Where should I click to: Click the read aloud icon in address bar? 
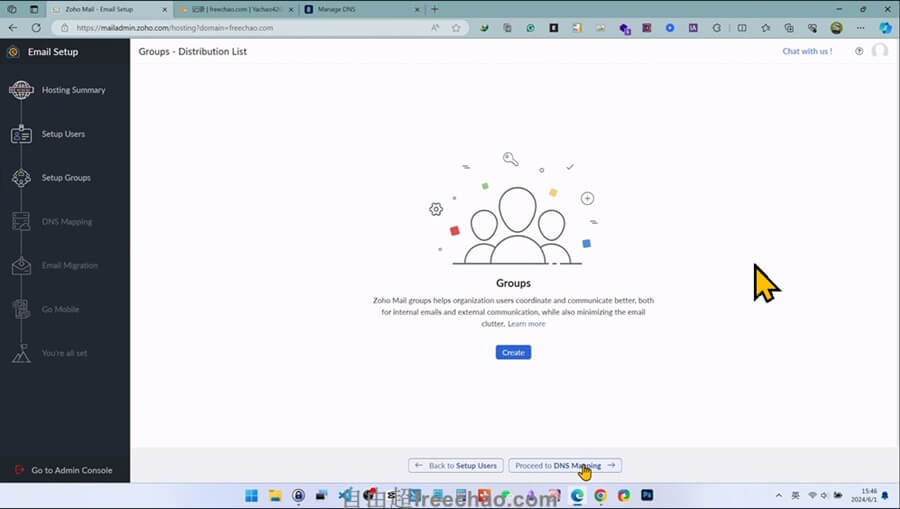tap(435, 28)
